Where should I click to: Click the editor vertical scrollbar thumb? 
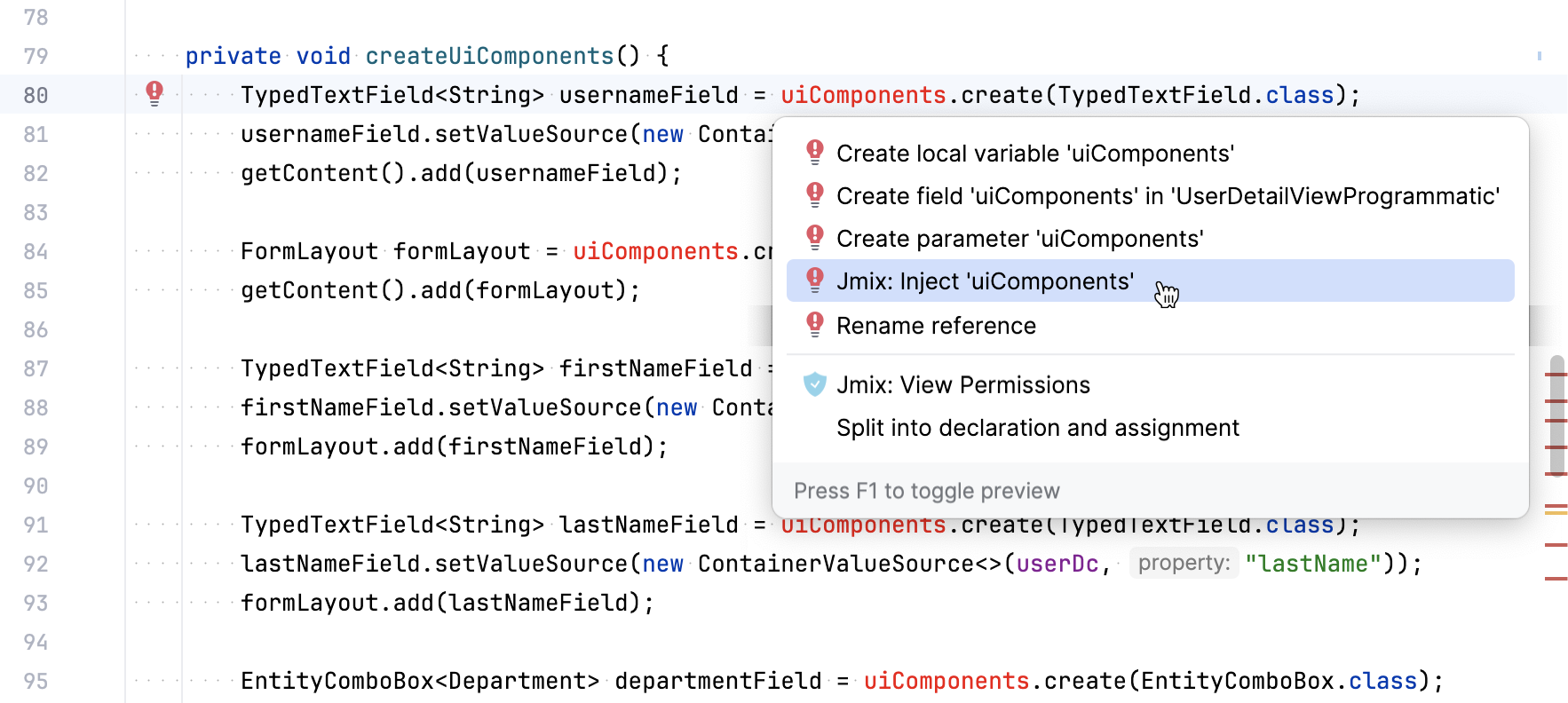click(1556, 415)
